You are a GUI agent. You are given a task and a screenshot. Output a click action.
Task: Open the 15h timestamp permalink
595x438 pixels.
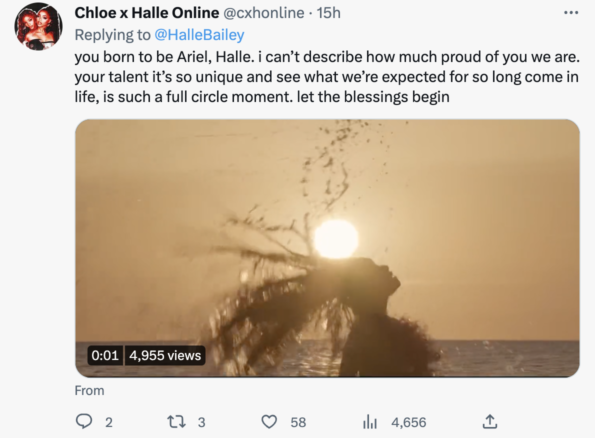coord(329,13)
